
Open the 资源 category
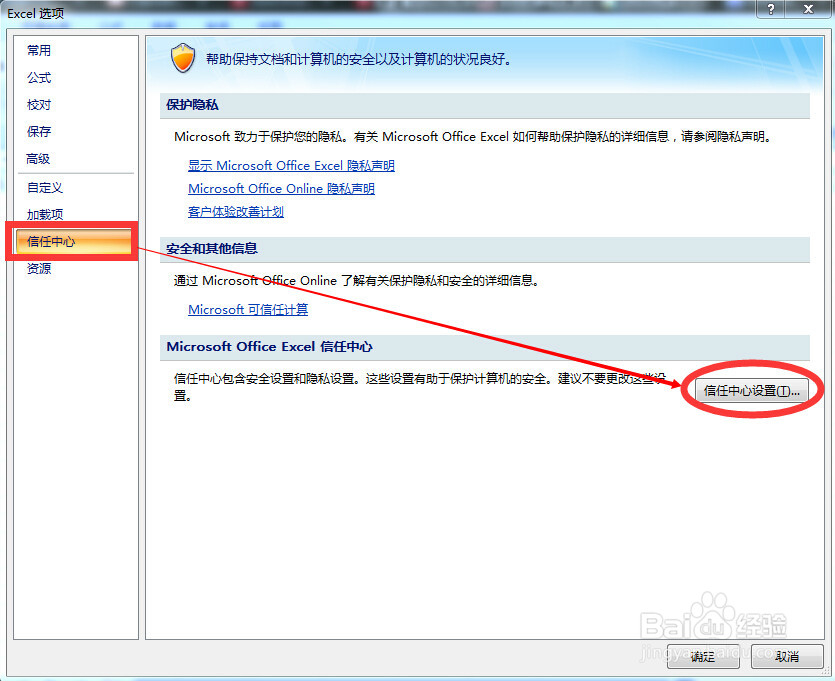(39, 268)
